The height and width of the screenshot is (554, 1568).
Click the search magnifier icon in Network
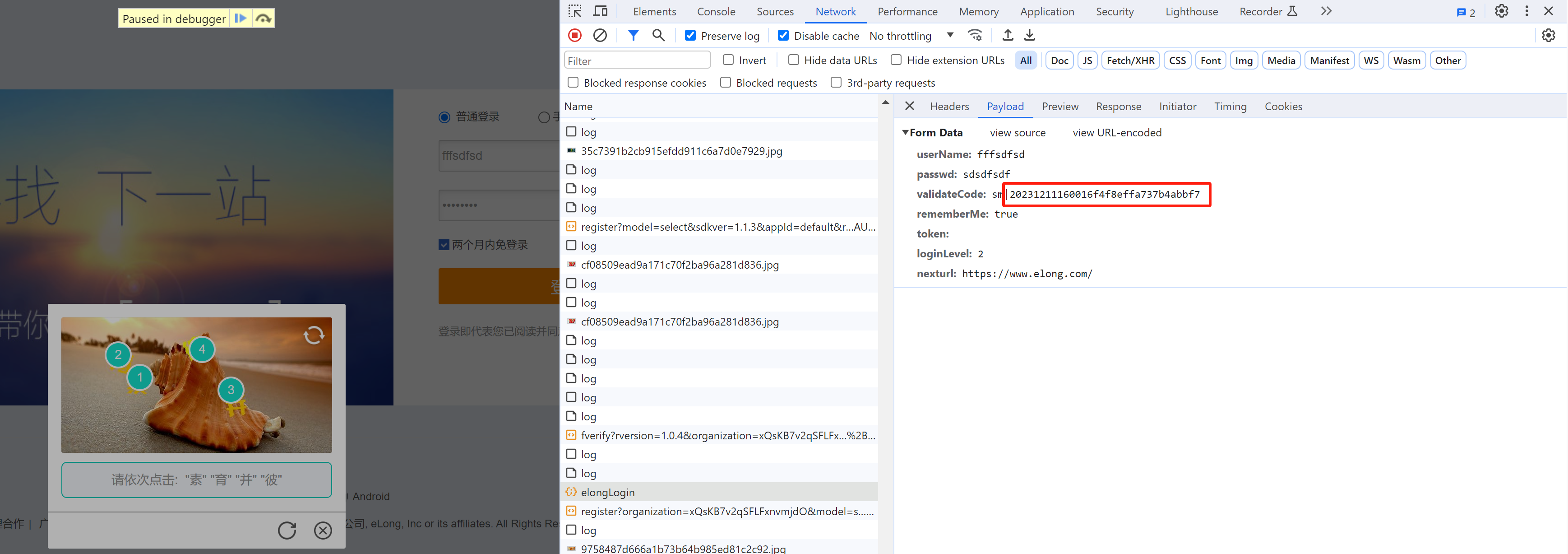click(x=658, y=36)
